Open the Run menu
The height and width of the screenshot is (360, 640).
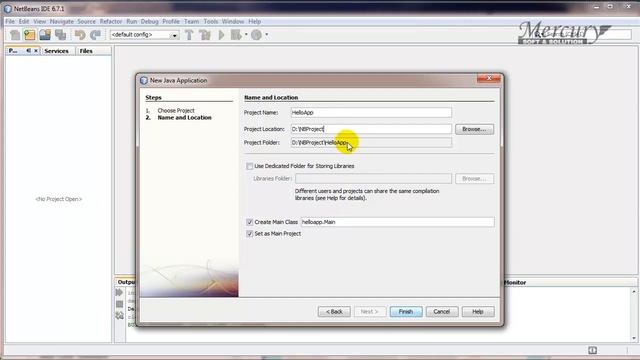tap(131, 21)
